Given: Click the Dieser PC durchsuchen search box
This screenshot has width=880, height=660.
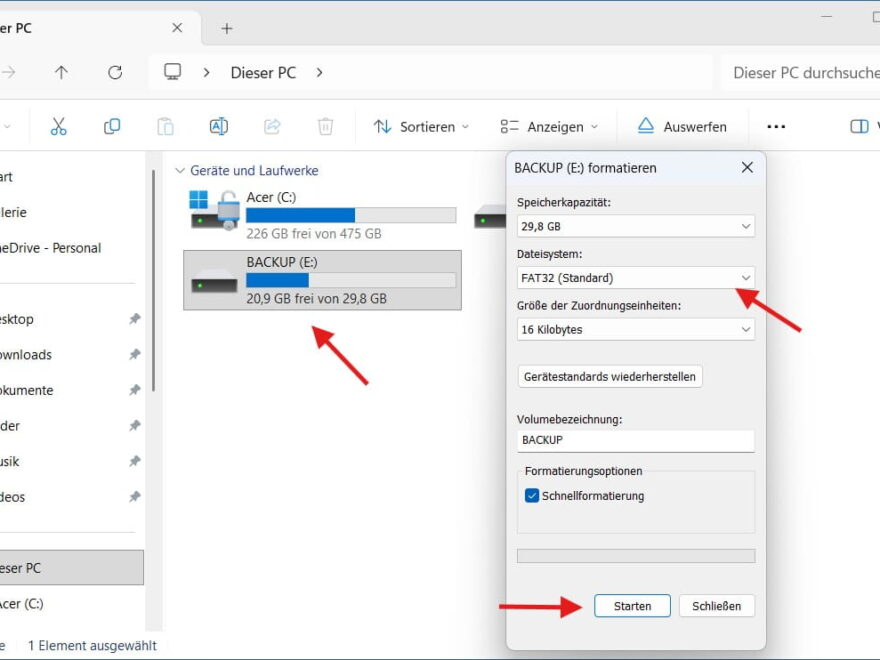Looking at the screenshot, I should 800,72.
